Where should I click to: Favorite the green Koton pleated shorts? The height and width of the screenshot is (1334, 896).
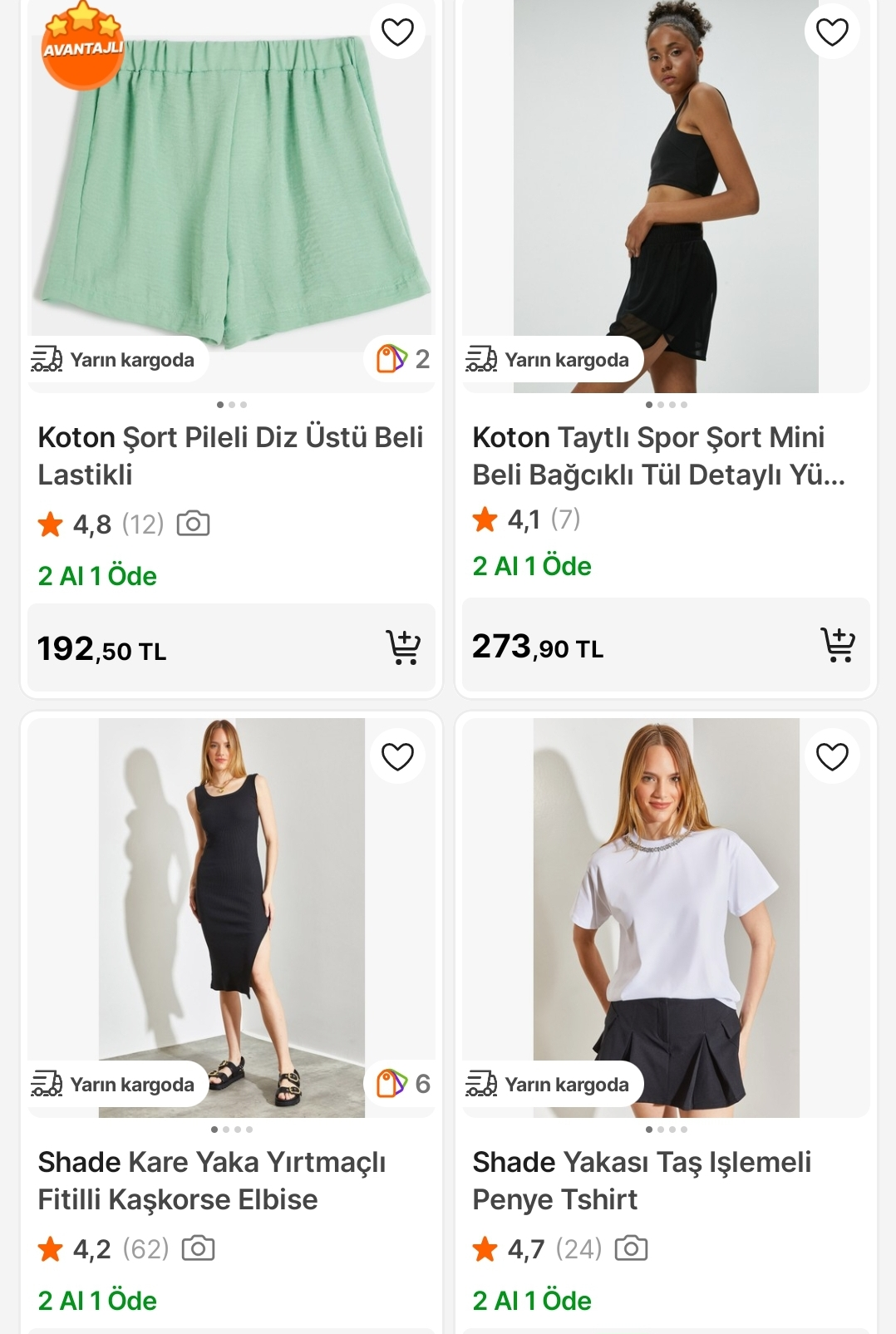pos(397,32)
